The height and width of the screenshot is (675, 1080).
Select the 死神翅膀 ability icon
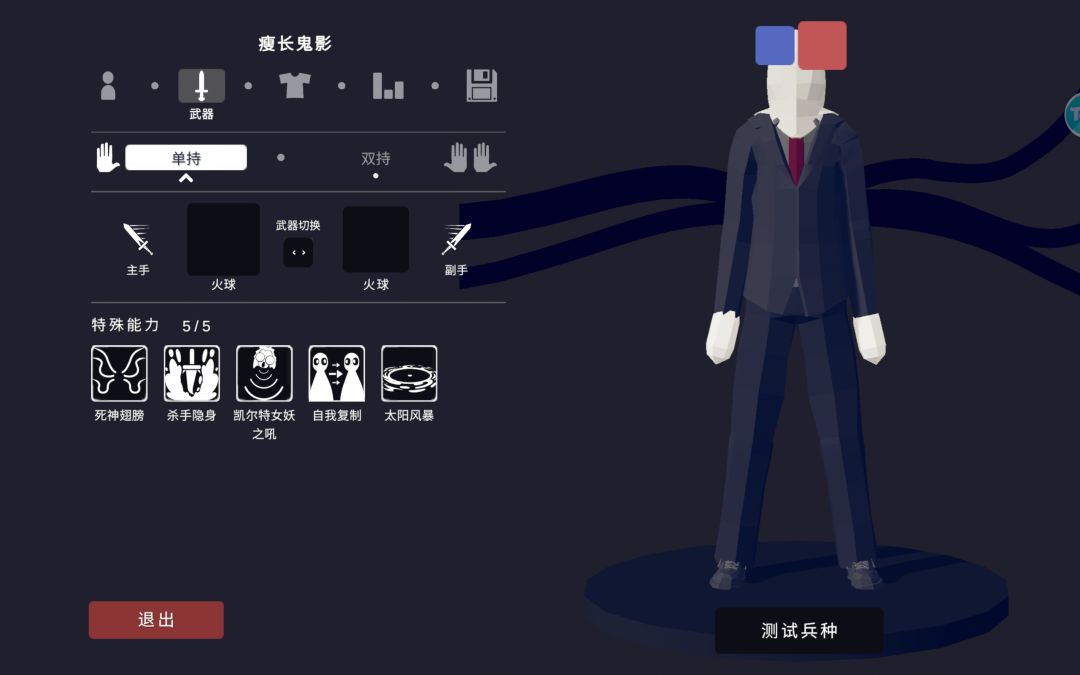pyautogui.click(x=119, y=373)
